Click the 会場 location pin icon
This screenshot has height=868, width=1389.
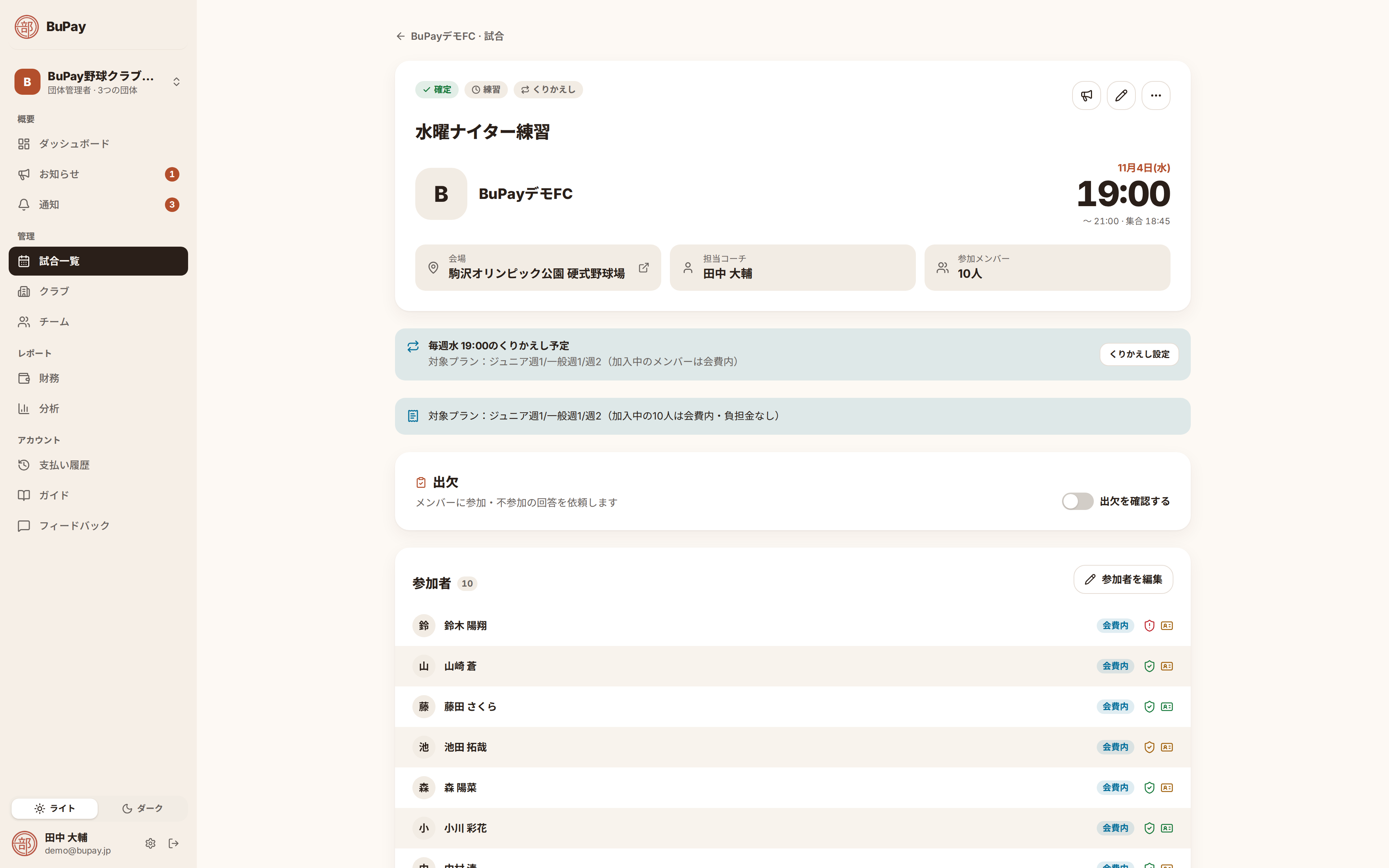point(433,268)
